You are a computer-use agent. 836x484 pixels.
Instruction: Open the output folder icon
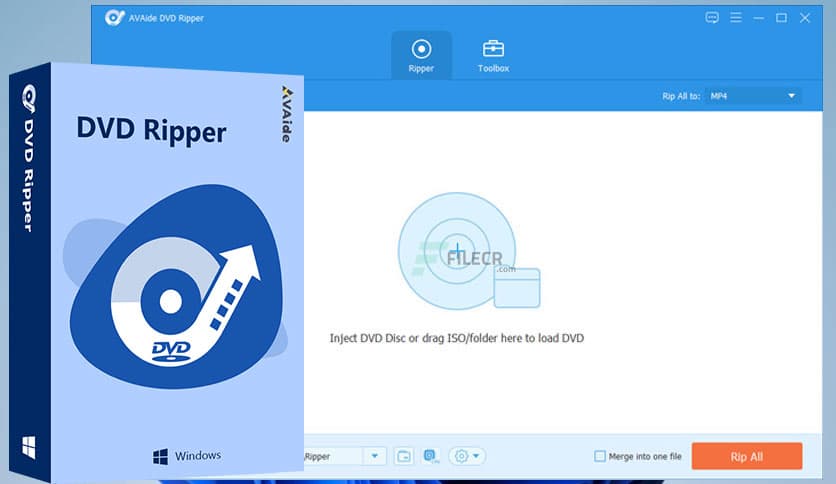pyautogui.click(x=404, y=456)
